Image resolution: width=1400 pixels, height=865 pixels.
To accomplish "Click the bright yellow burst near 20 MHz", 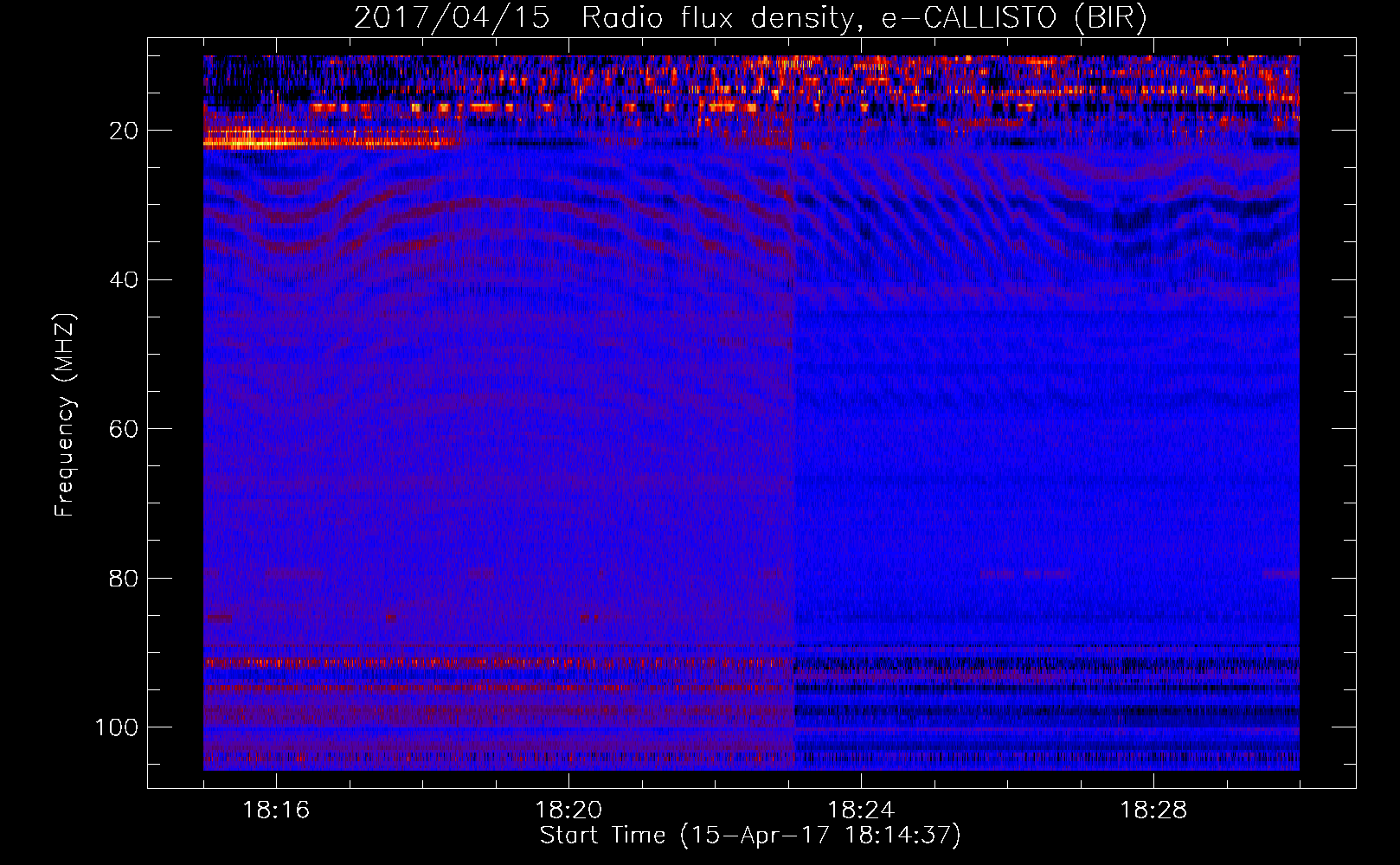I will click(260, 138).
